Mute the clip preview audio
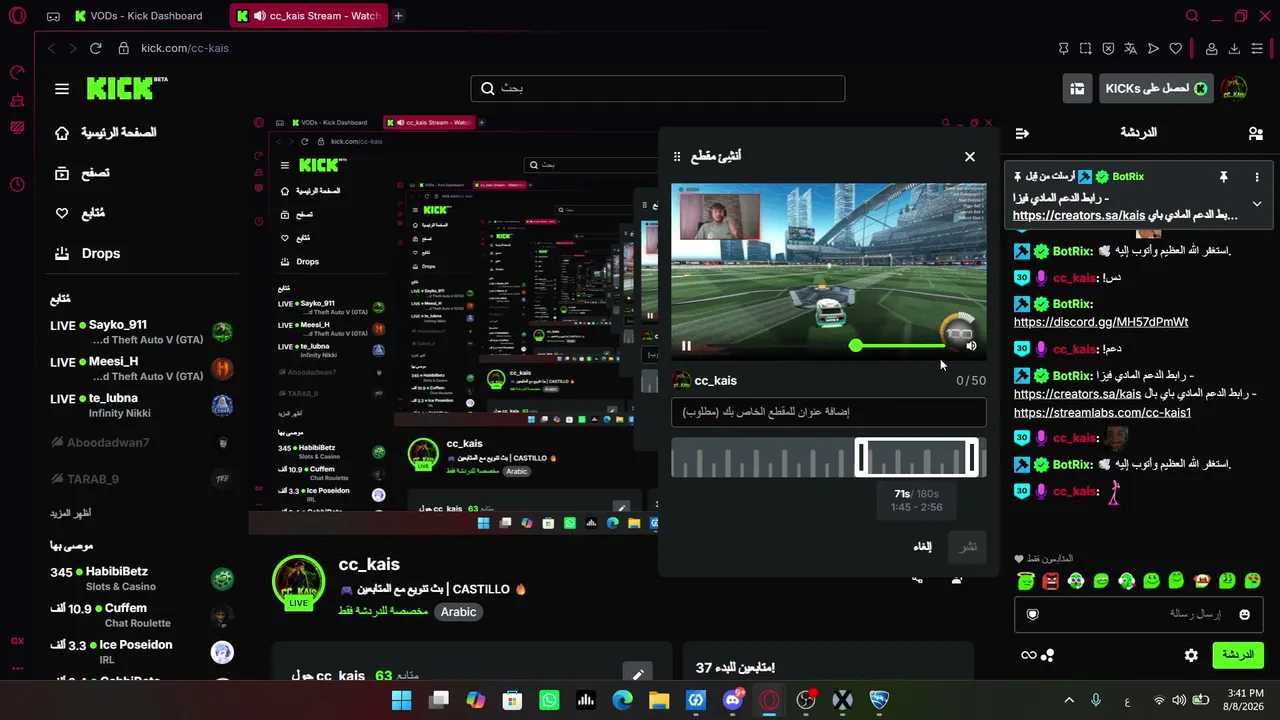The height and width of the screenshot is (720, 1280). pyautogui.click(x=971, y=346)
